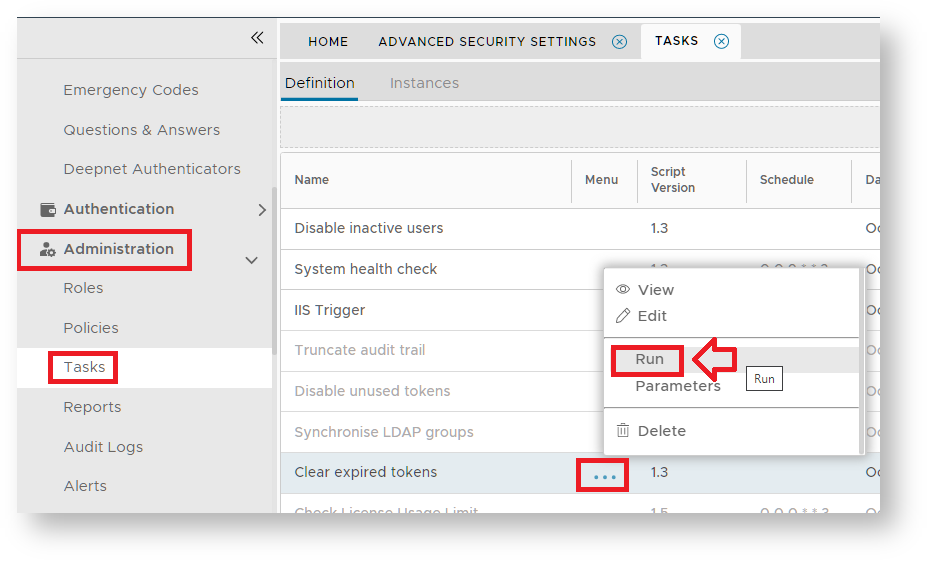This screenshot has width=928, height=561.
Task: Click the trash icon beside Delete
Action: (623, 431)
